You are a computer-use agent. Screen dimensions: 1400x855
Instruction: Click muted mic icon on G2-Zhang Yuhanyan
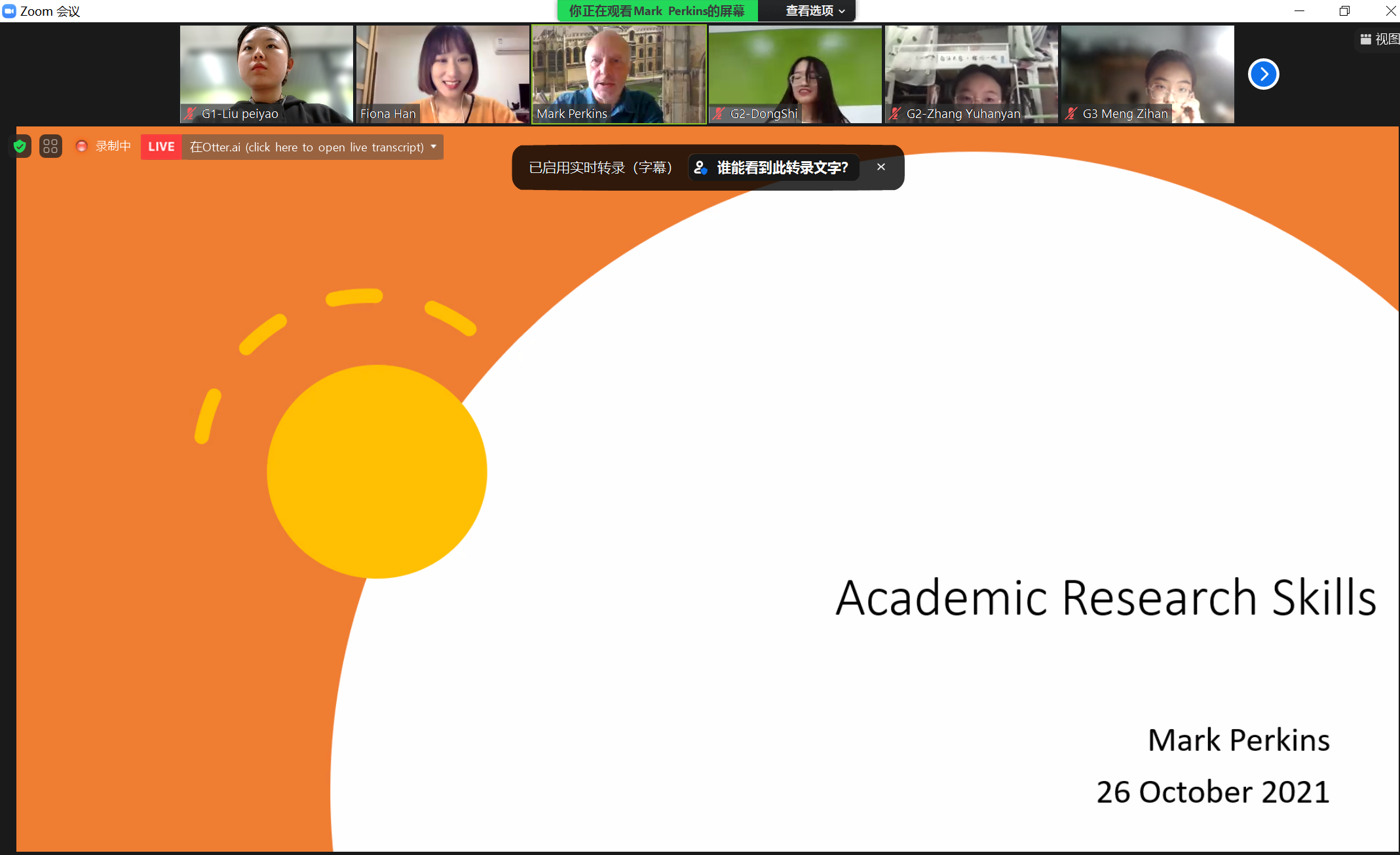pos(896,113)
